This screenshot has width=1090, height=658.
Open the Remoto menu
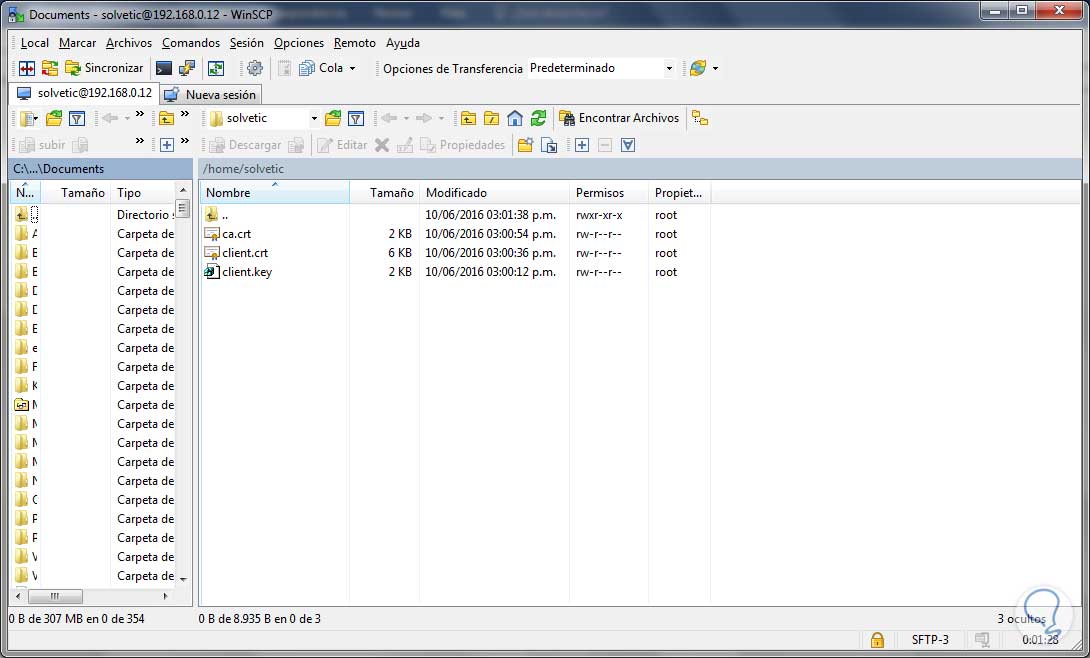[x=355, y=43]
